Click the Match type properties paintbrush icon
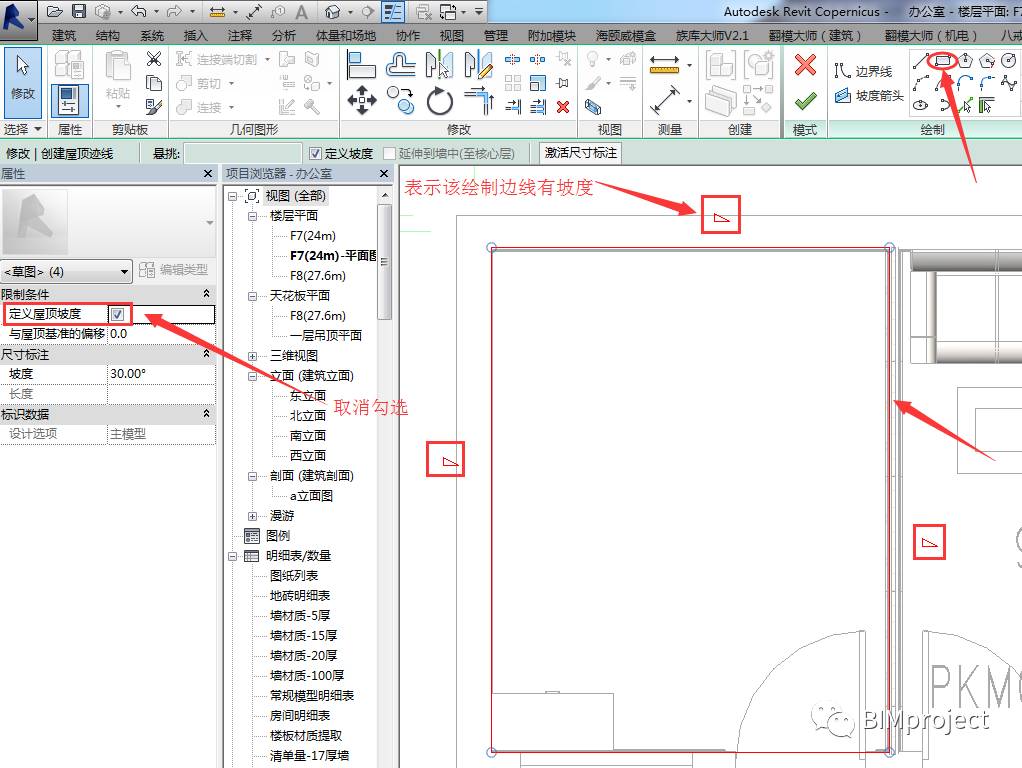The height and width of the screenshot is (768, 1022). coord(154,106)
